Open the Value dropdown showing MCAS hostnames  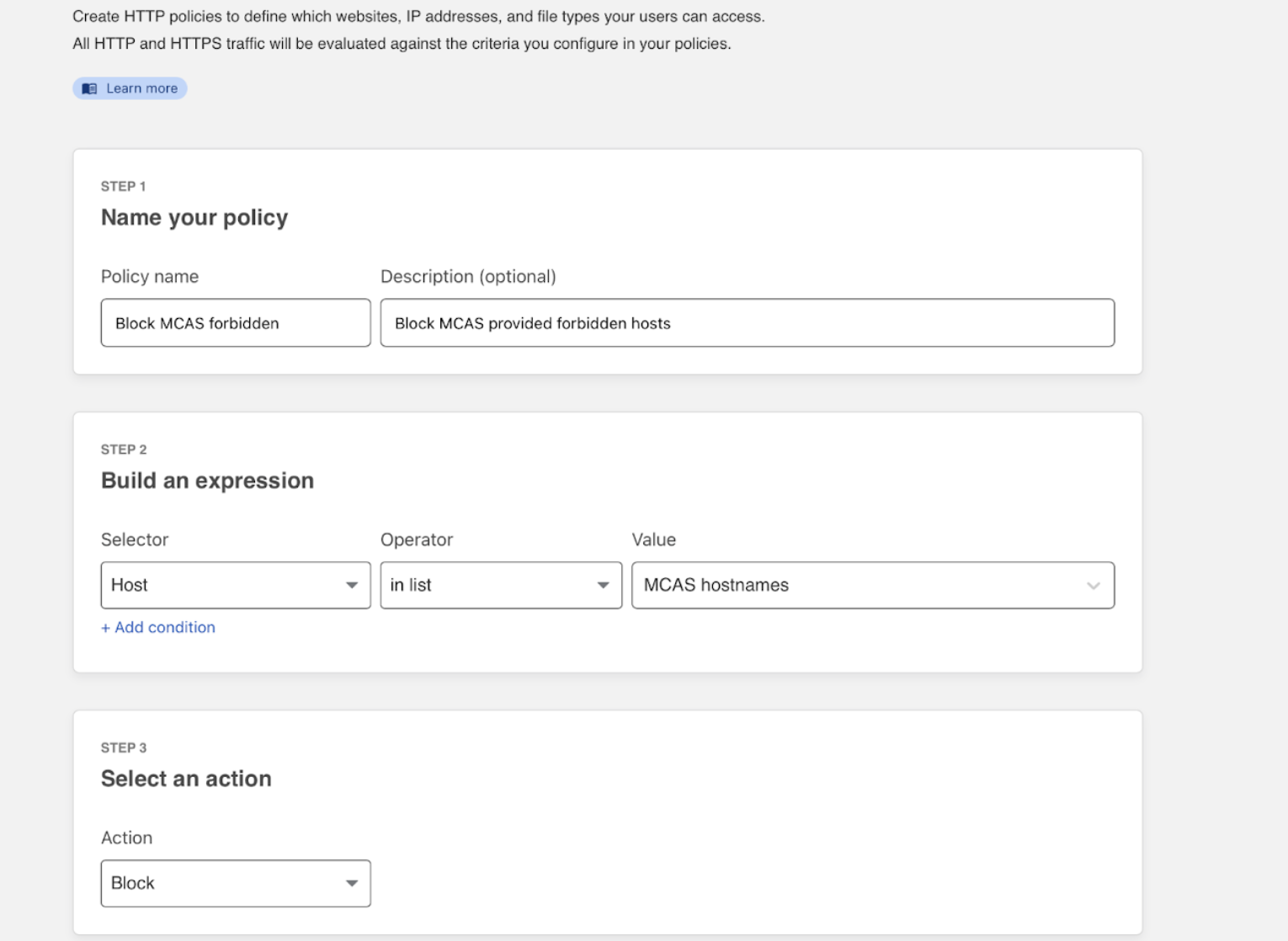[859, 585]
